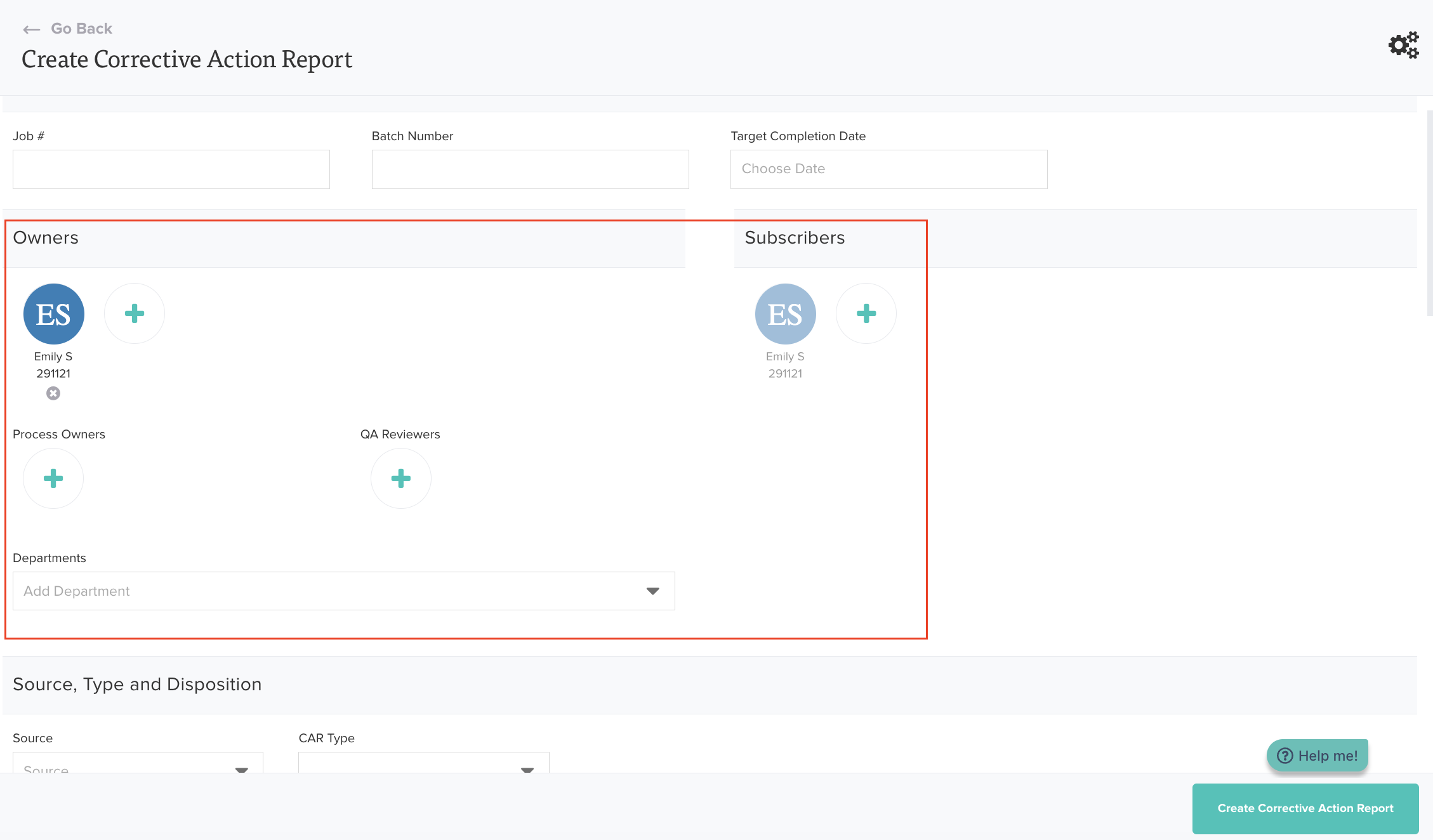Click the Source, Type and Disposition header

coord(137,685)
